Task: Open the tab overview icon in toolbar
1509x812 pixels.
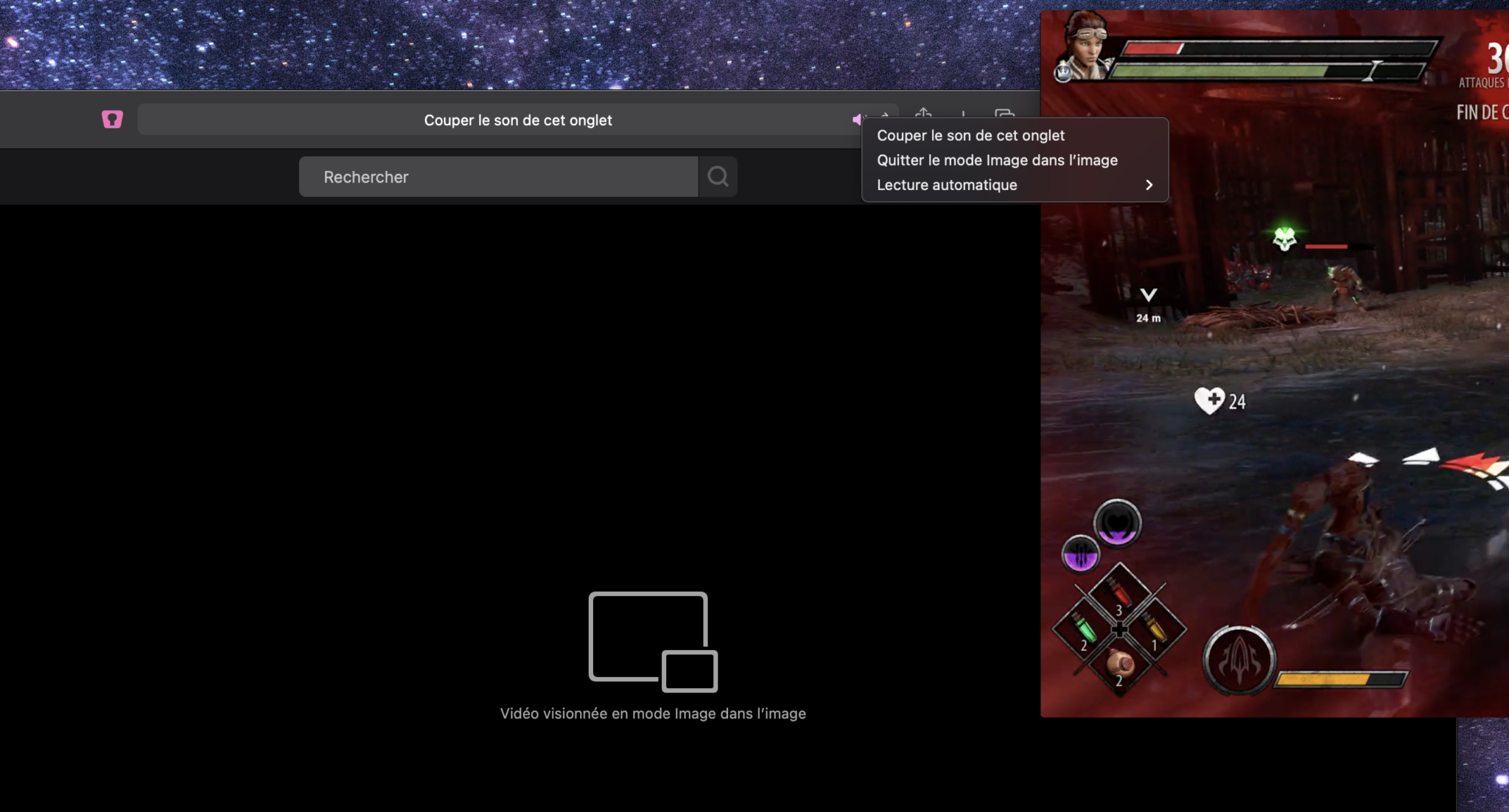Action: click(1004, 113)
